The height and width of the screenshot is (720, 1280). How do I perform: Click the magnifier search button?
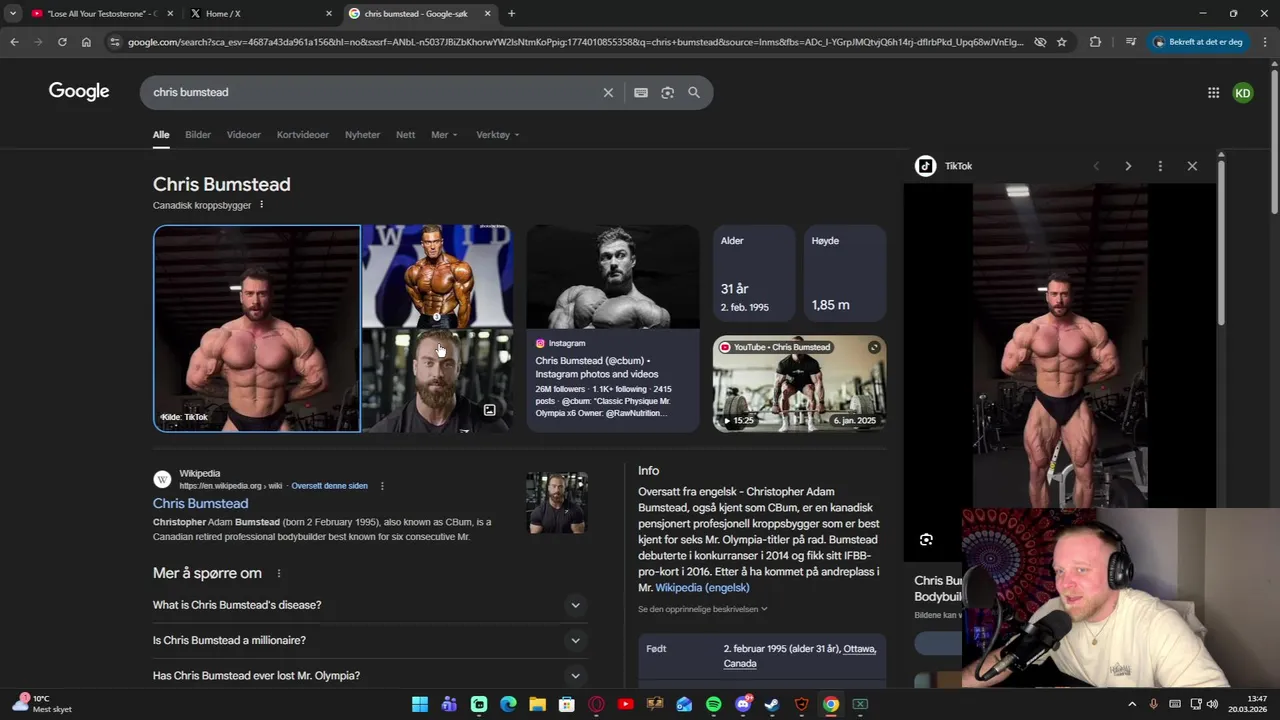click(x=694, y=92)
